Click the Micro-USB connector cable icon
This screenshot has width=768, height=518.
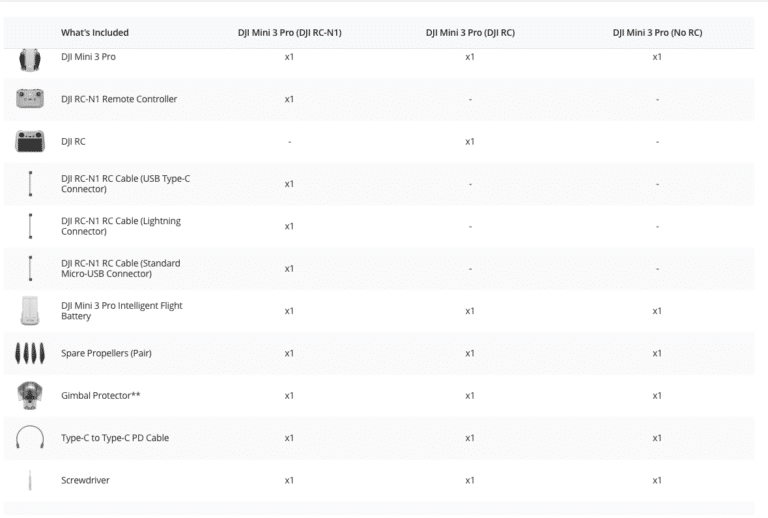(x=31, y=268)
